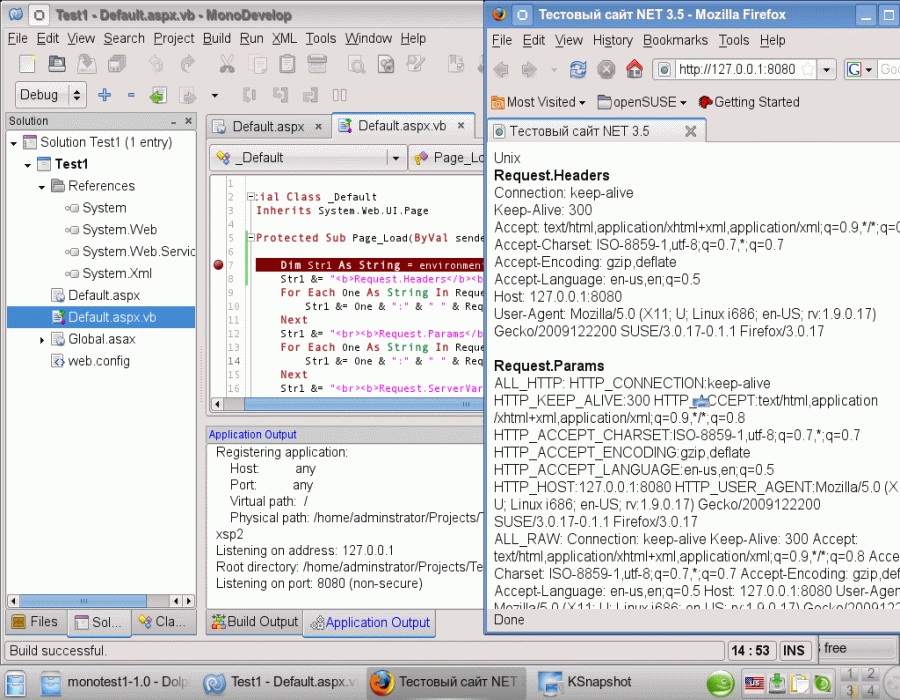
Task: Click blue plus zoom-in icon
Action: [104, 95]
